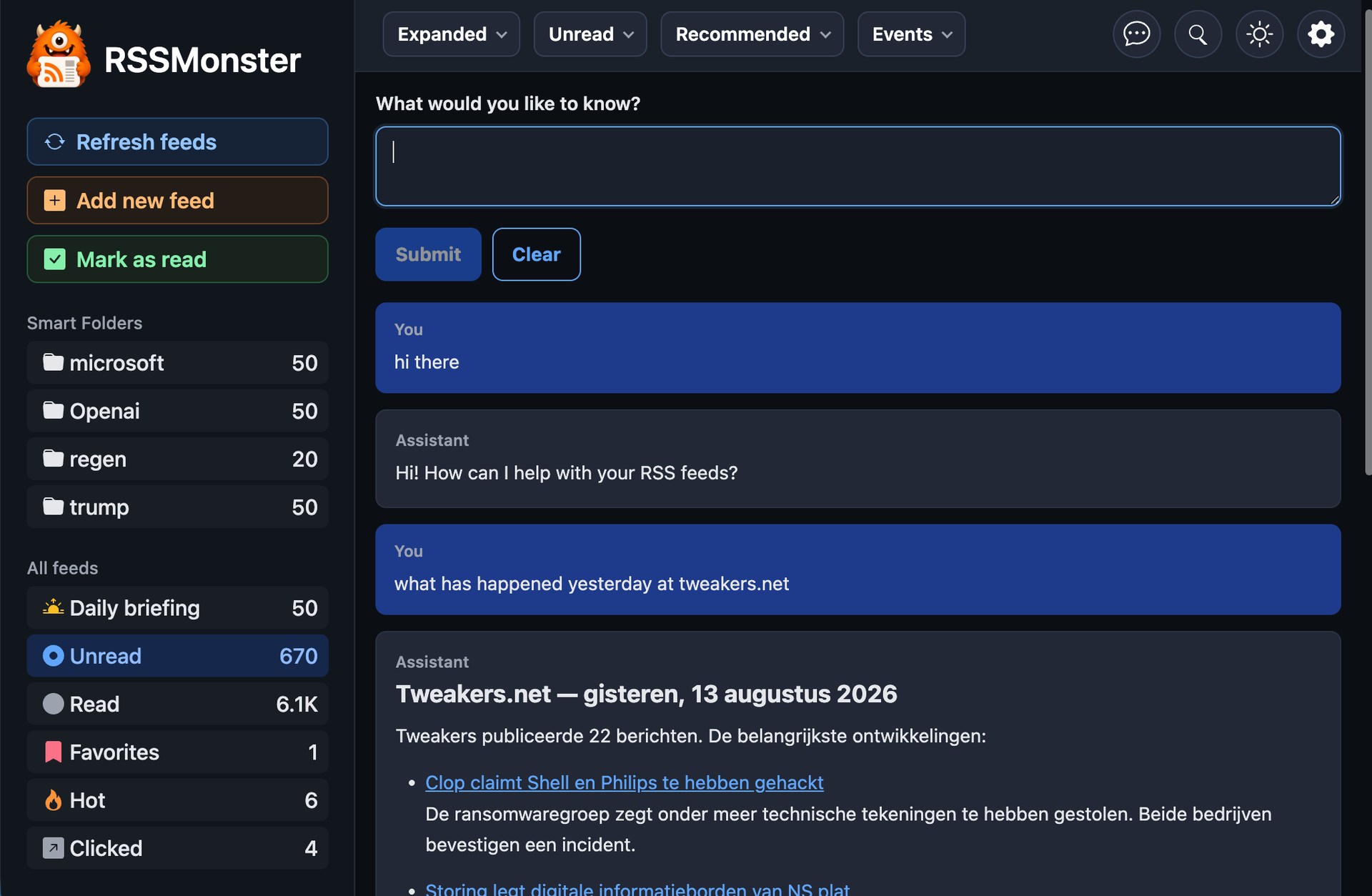
Task: Select the Clicked articles list
Action: tap(177, 848)
